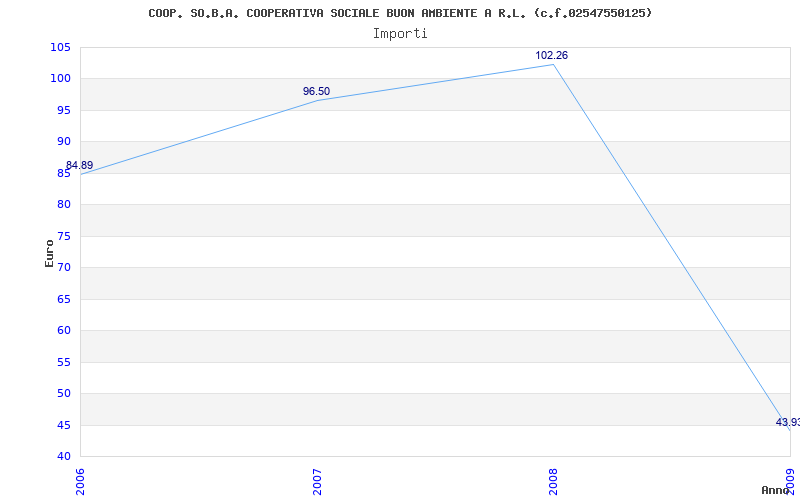Click the 75 y-axis tick label
The width and height of the screenshot is (800, 500).
63,236
